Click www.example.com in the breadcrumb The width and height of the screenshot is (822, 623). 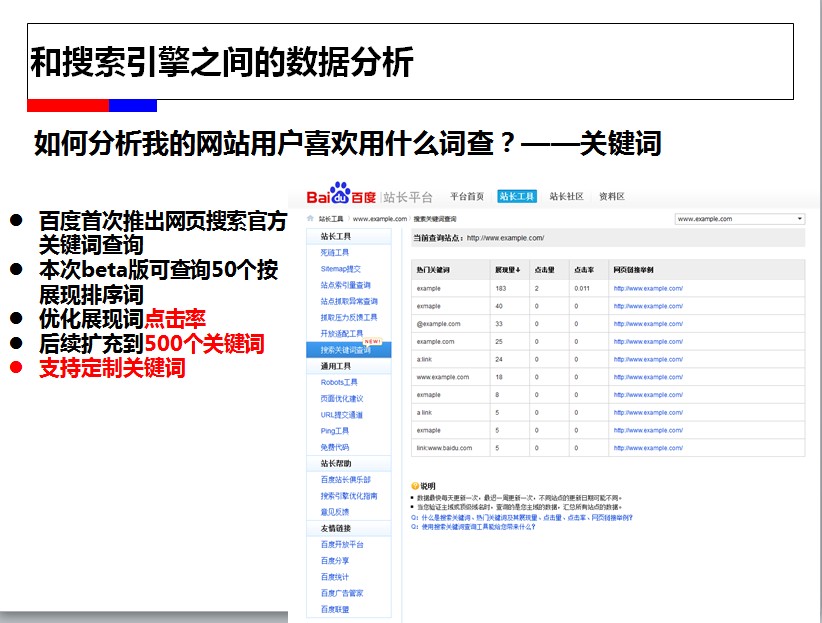(x=380, y=219)
